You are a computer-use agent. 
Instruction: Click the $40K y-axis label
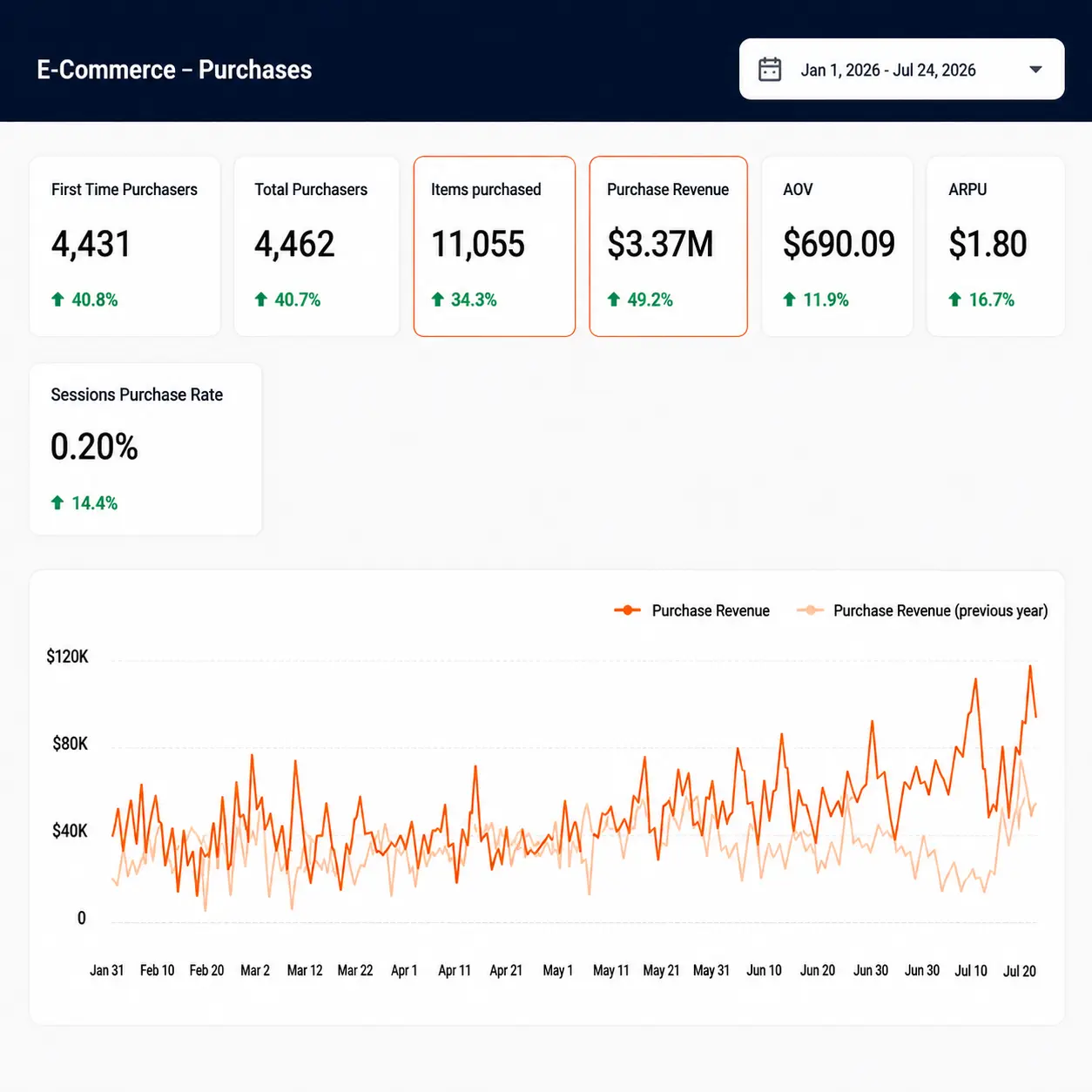71,831
